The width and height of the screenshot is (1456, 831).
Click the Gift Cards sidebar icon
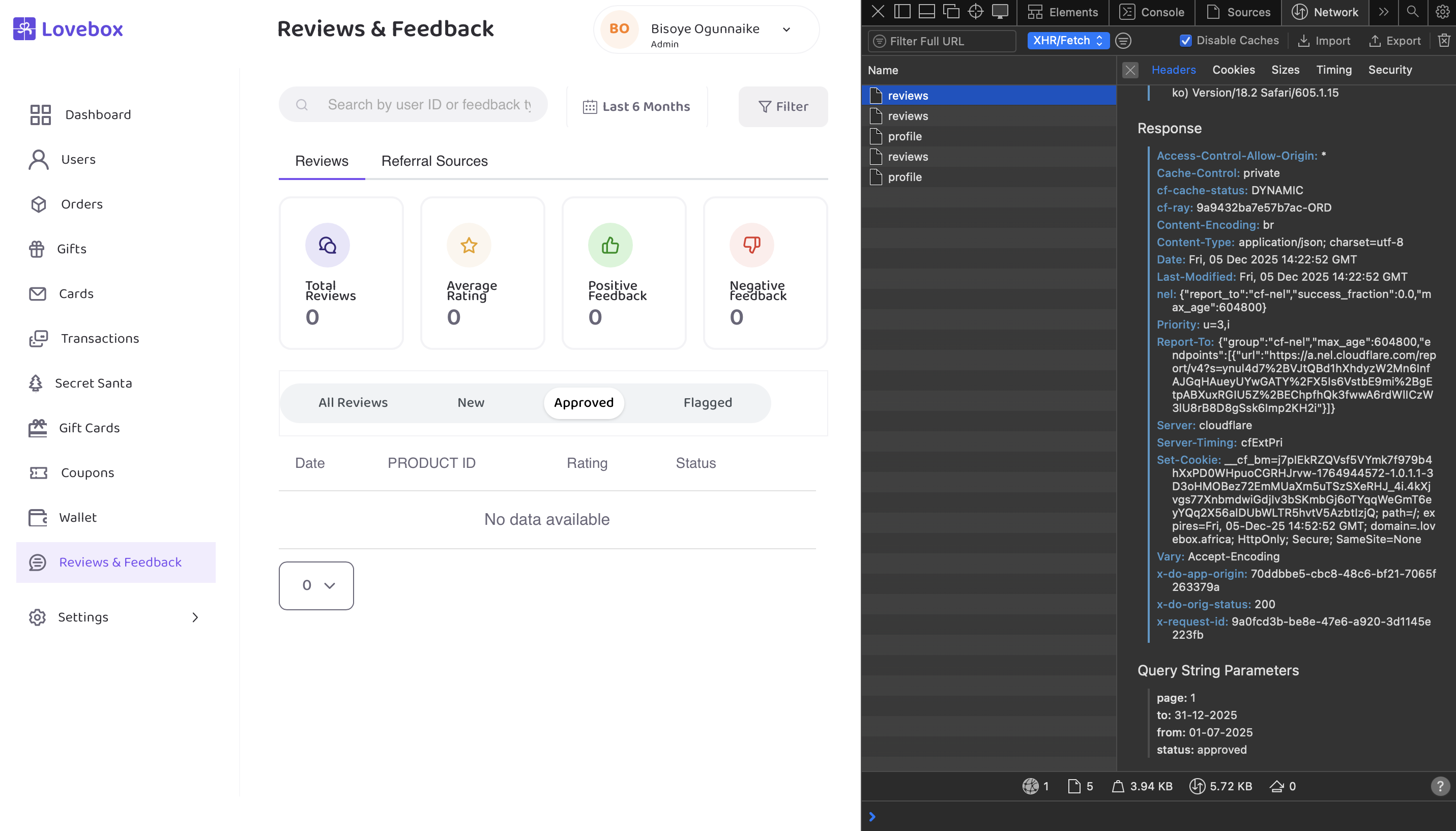pyautogui.click(x=38, y=428)
